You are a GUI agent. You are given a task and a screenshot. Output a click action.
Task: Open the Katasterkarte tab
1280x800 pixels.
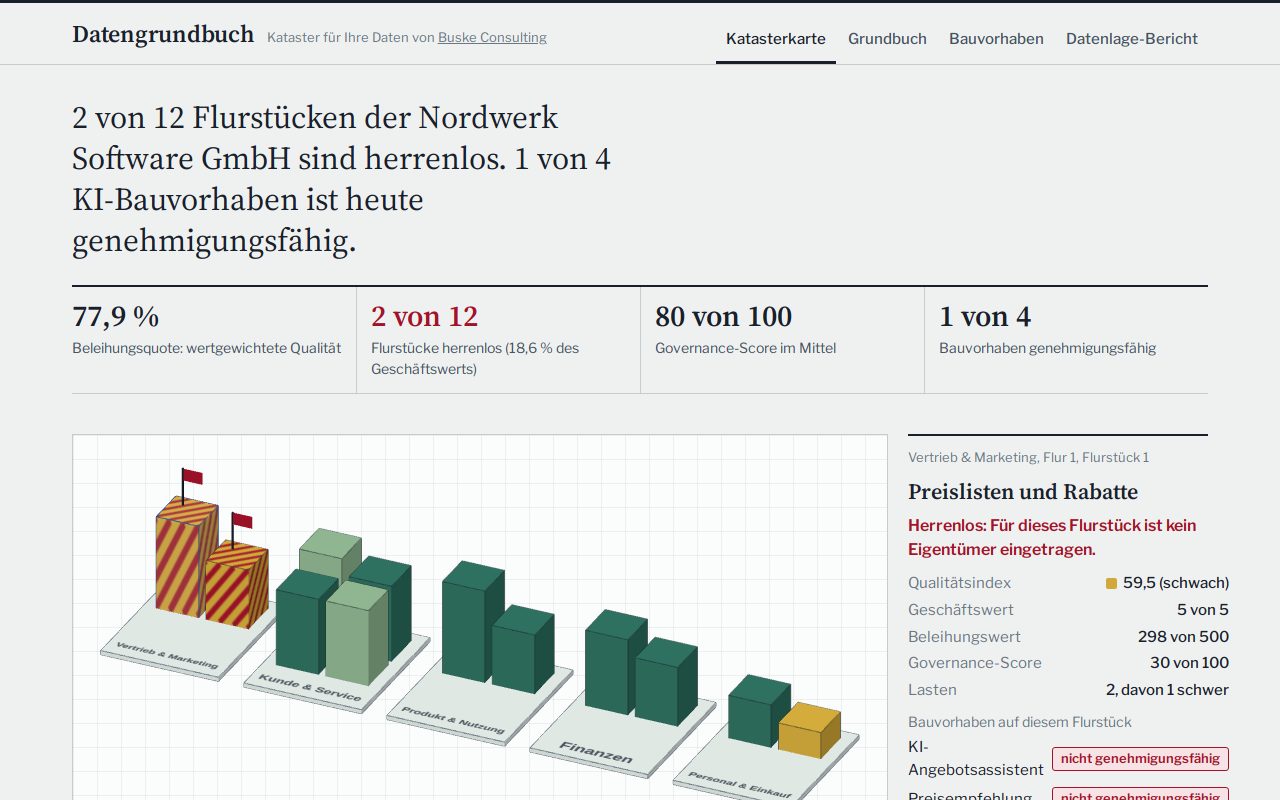pos(776,39)
